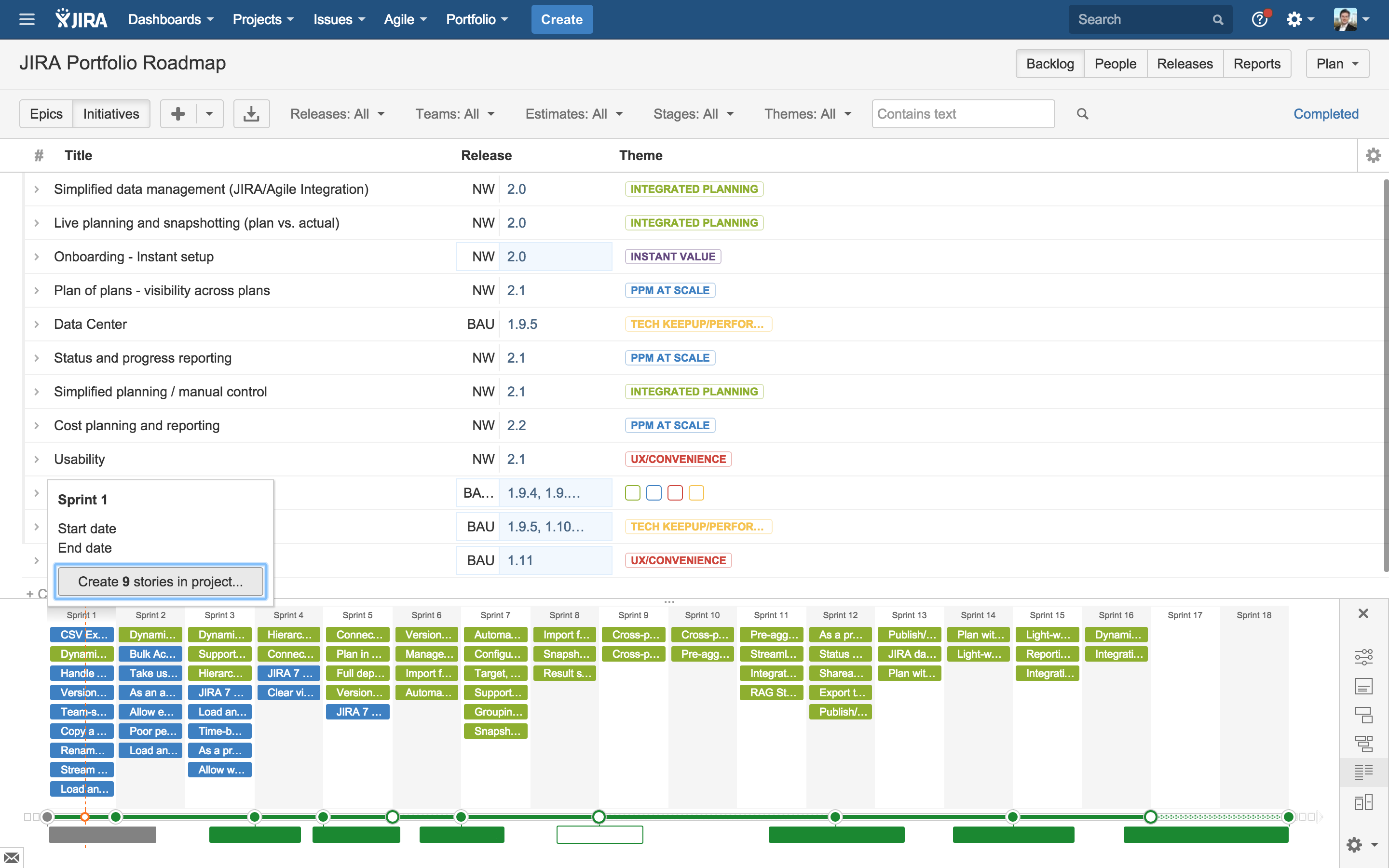The height and width of the screenshot is (868, 1389).
Task: Click the hollow release marker under Sprint 9
Action: 599,816
